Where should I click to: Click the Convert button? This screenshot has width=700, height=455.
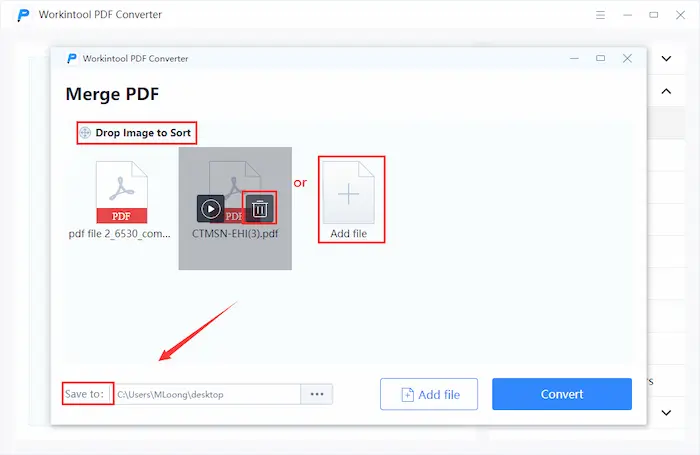(561, 394)
